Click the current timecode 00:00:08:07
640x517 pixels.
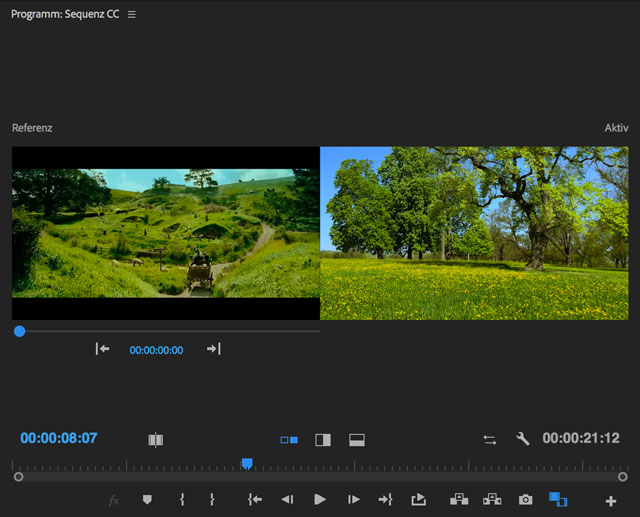click(59, 438)
